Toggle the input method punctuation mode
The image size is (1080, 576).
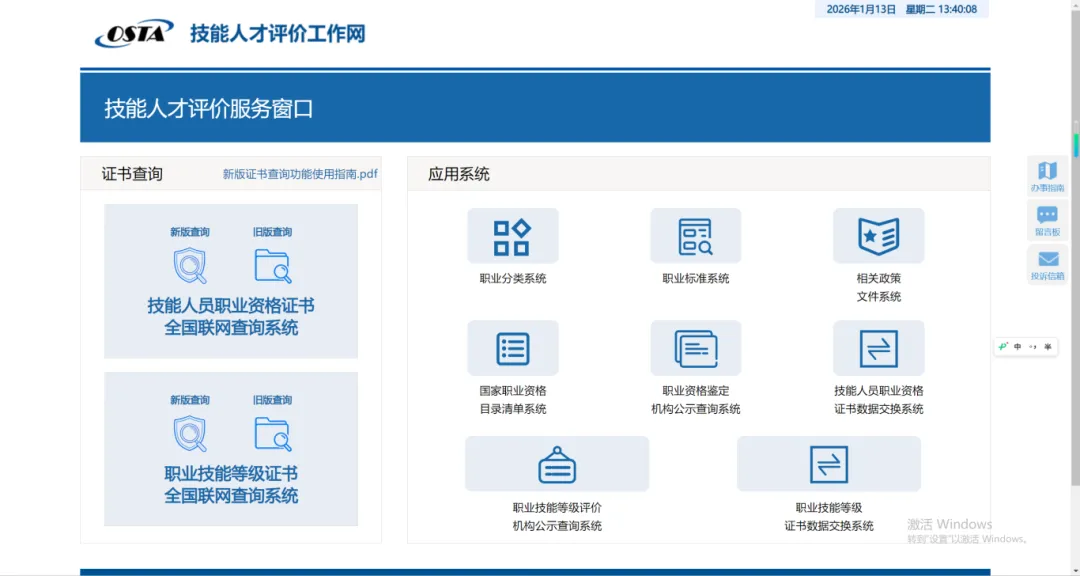[1032, 347]
